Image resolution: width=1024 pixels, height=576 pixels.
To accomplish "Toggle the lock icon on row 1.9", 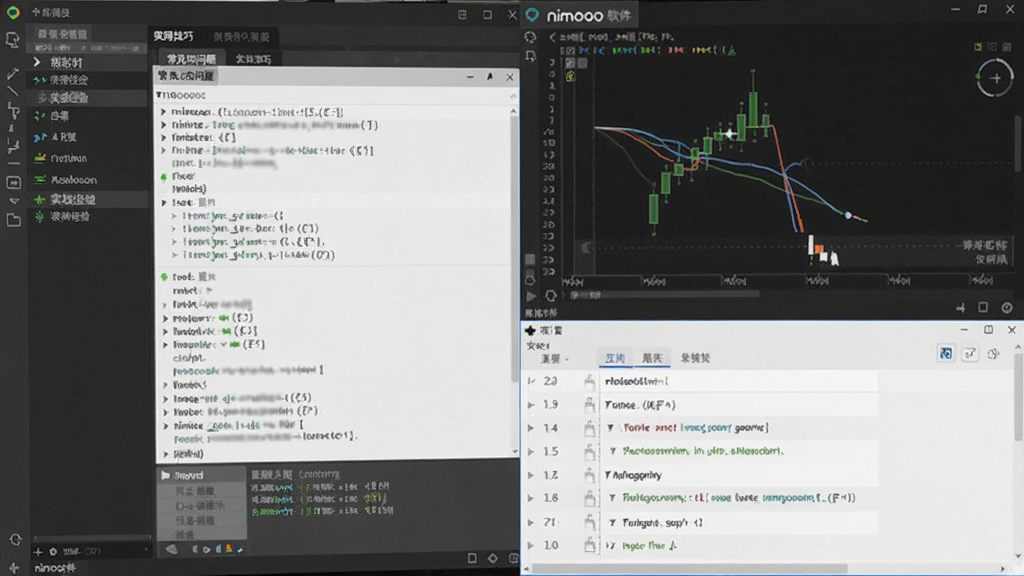I will coord(589,405).
